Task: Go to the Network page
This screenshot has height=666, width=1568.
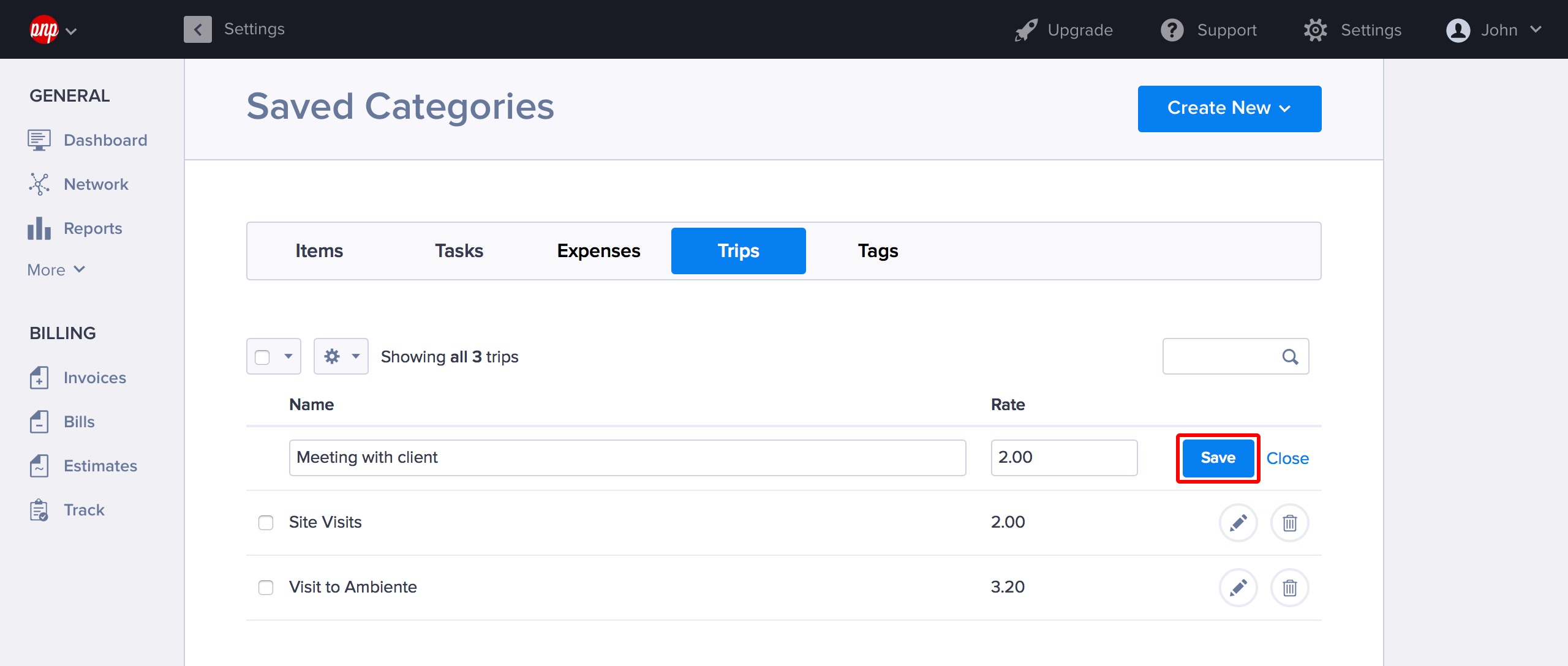Action: click(96, 184)
